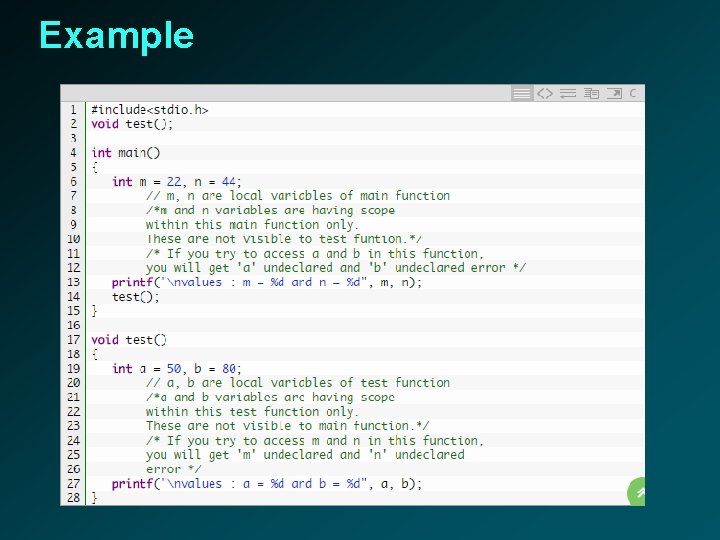Click 'int m = 22, n = 44;' line

click(x=177, y=182)
